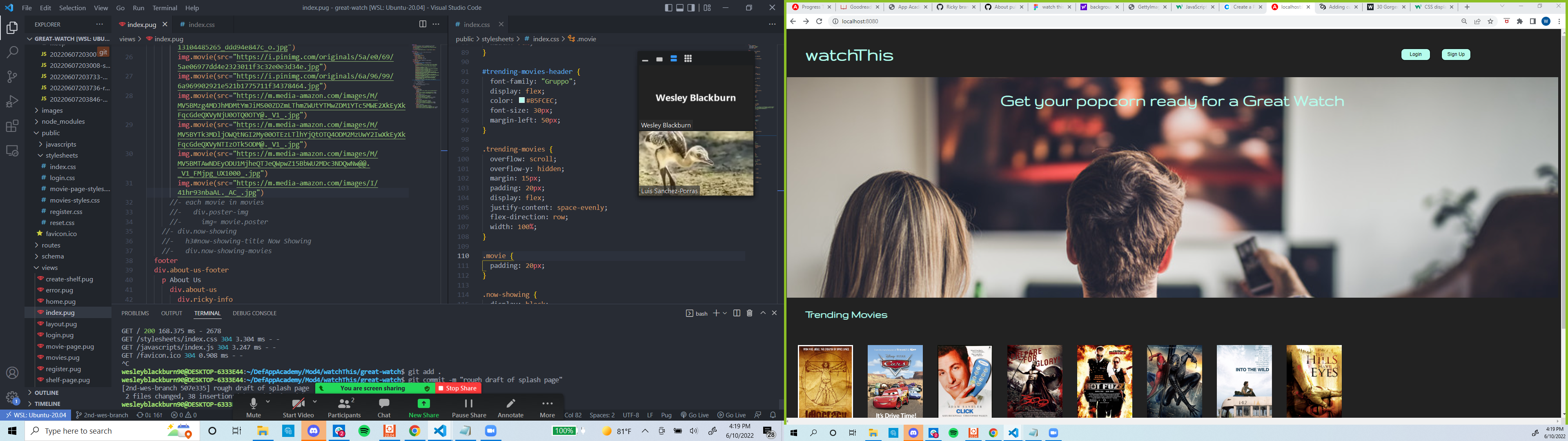The image size is (1568, 441).
Task: Click WSL: Ubuntu-20.04 remote indicator
Action: click(36, 415)
